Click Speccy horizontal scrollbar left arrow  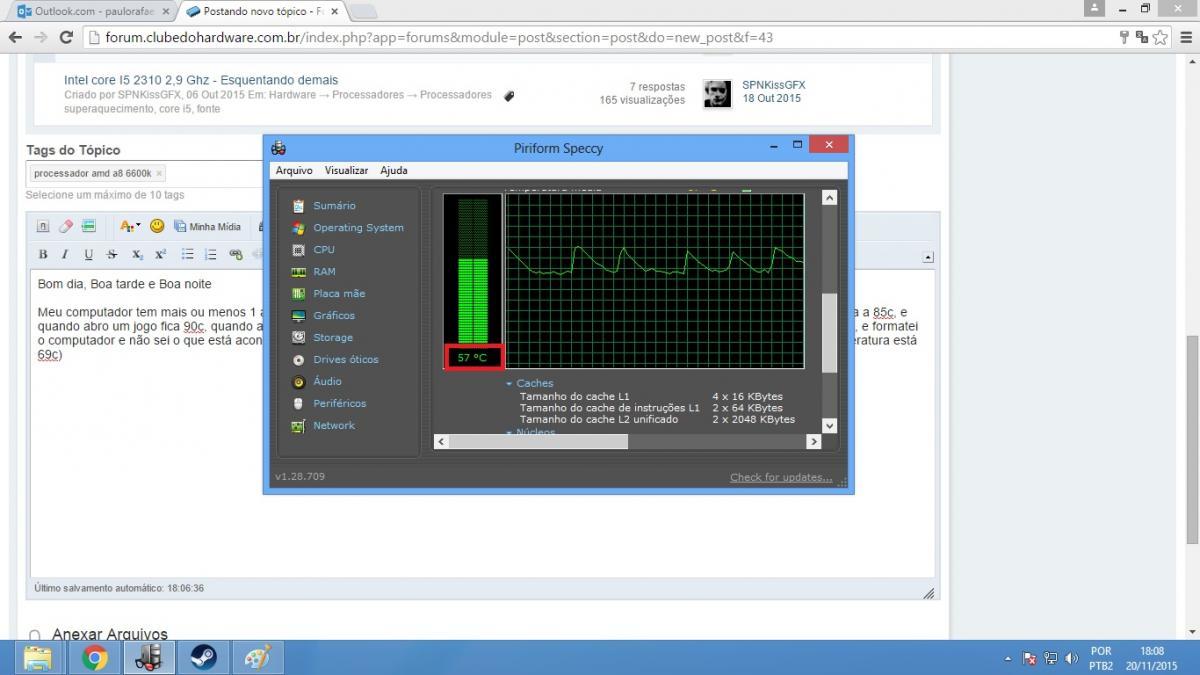point(441,441)
